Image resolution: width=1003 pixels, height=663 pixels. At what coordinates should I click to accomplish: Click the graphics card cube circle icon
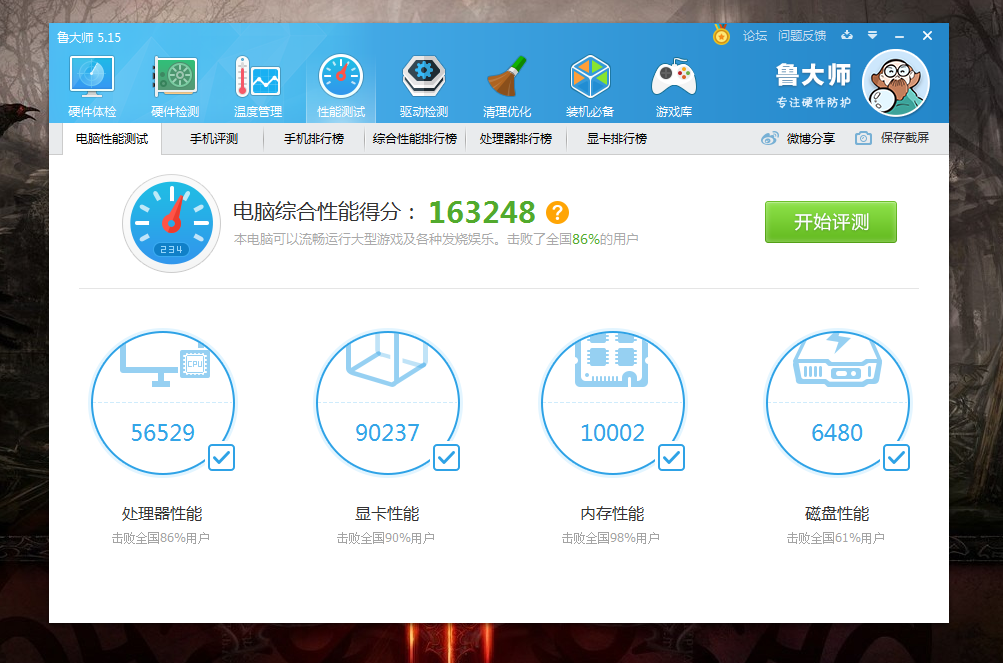click(387, 360)
